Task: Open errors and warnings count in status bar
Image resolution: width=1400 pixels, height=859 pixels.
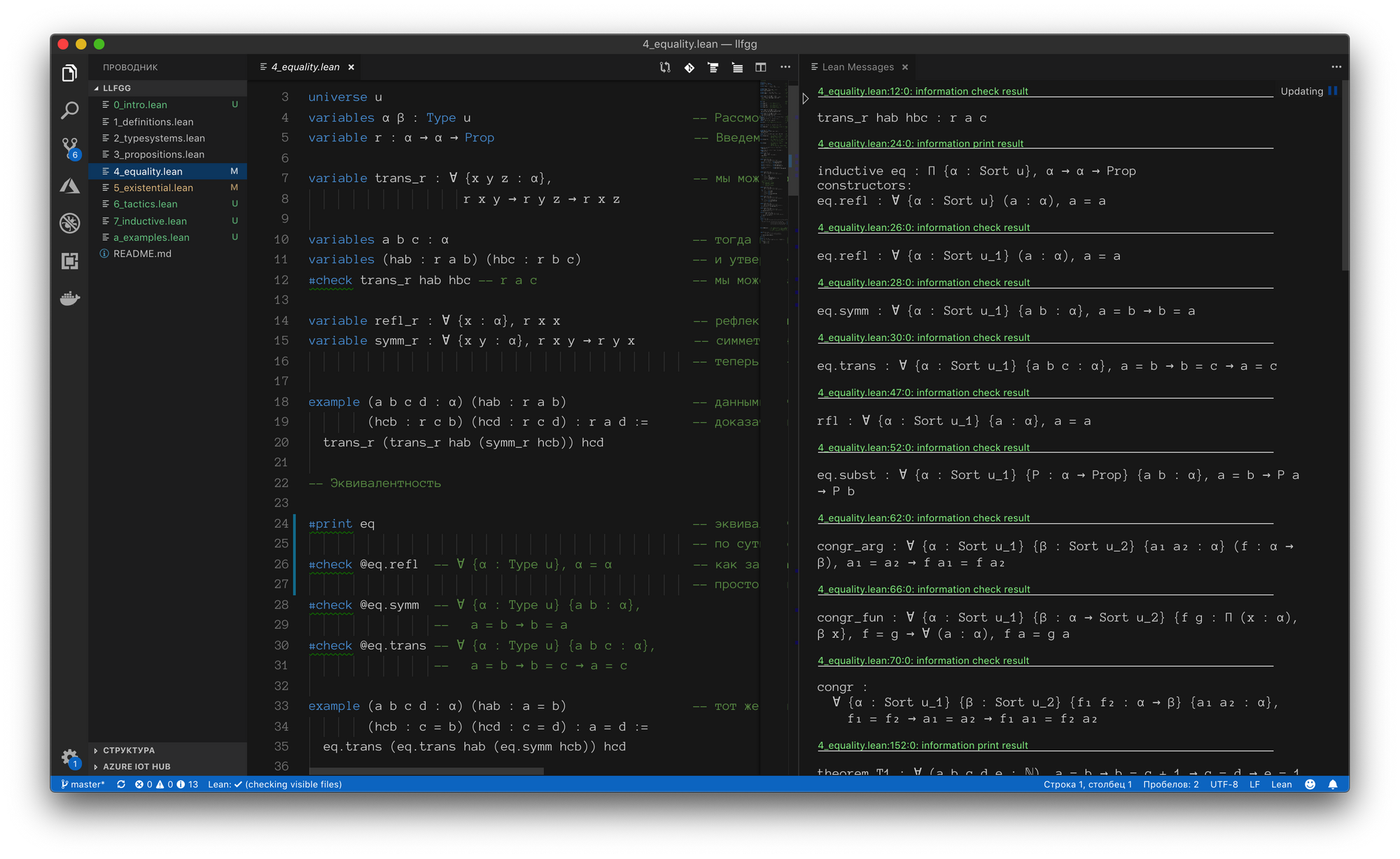Action: tap(167, 784)
